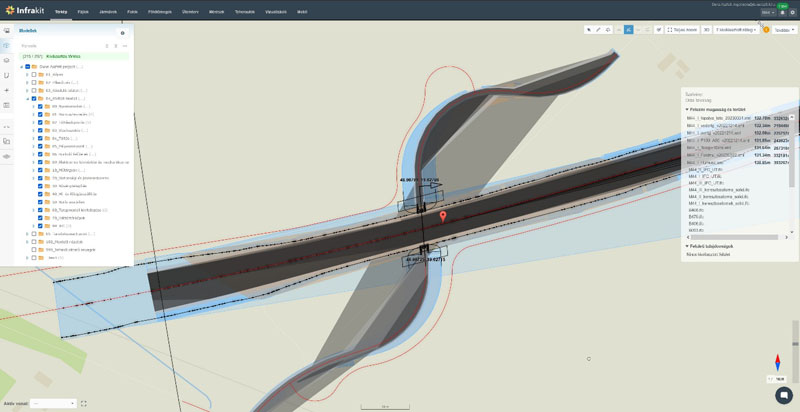Screen dimensions: 800x412
Task: Click the red location pin on map
Action: click(x=443, y=216)
